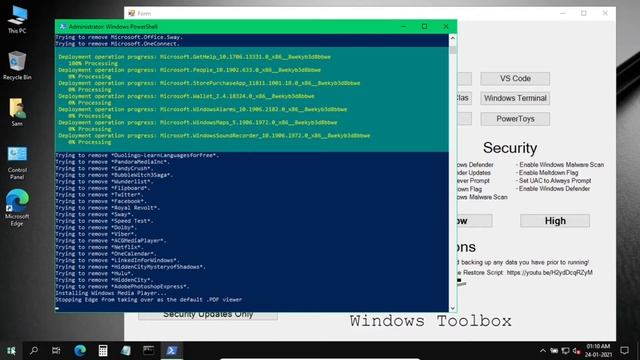Open the youtu.be restore script link
Viewport: 640px width, 360px height.
pyautogui.click(x=549, y=272)
